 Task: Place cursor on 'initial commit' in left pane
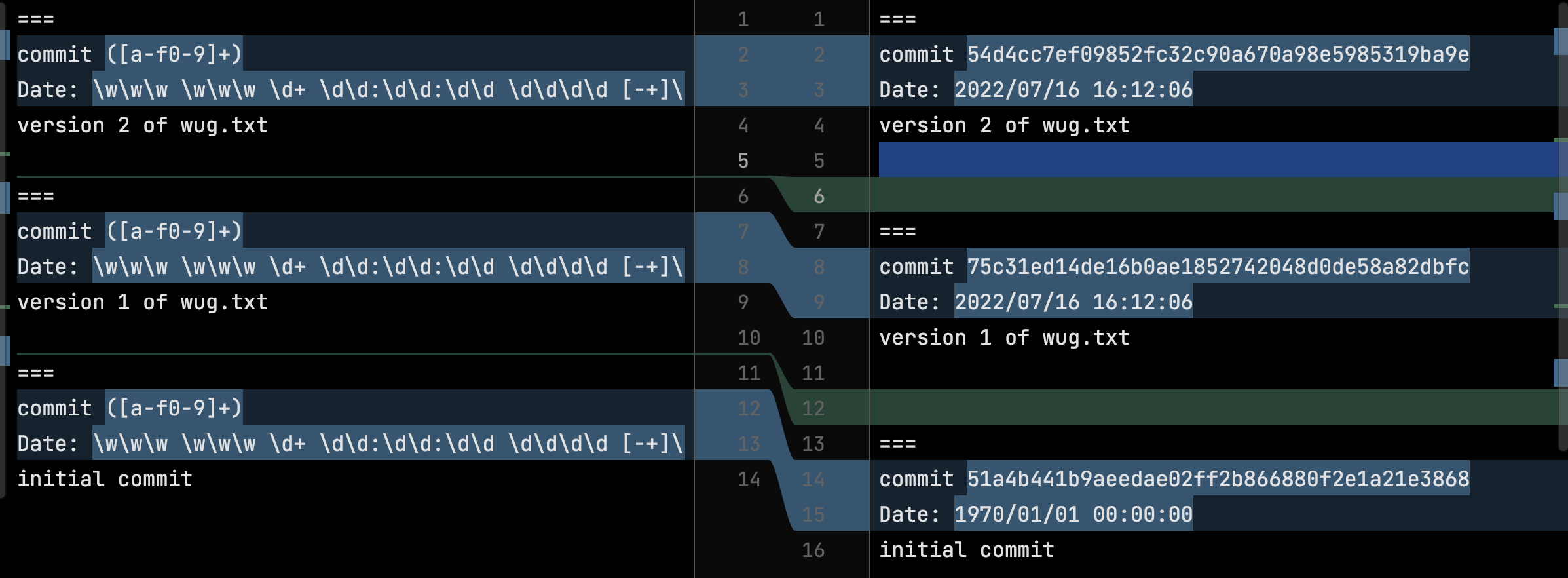105,479
